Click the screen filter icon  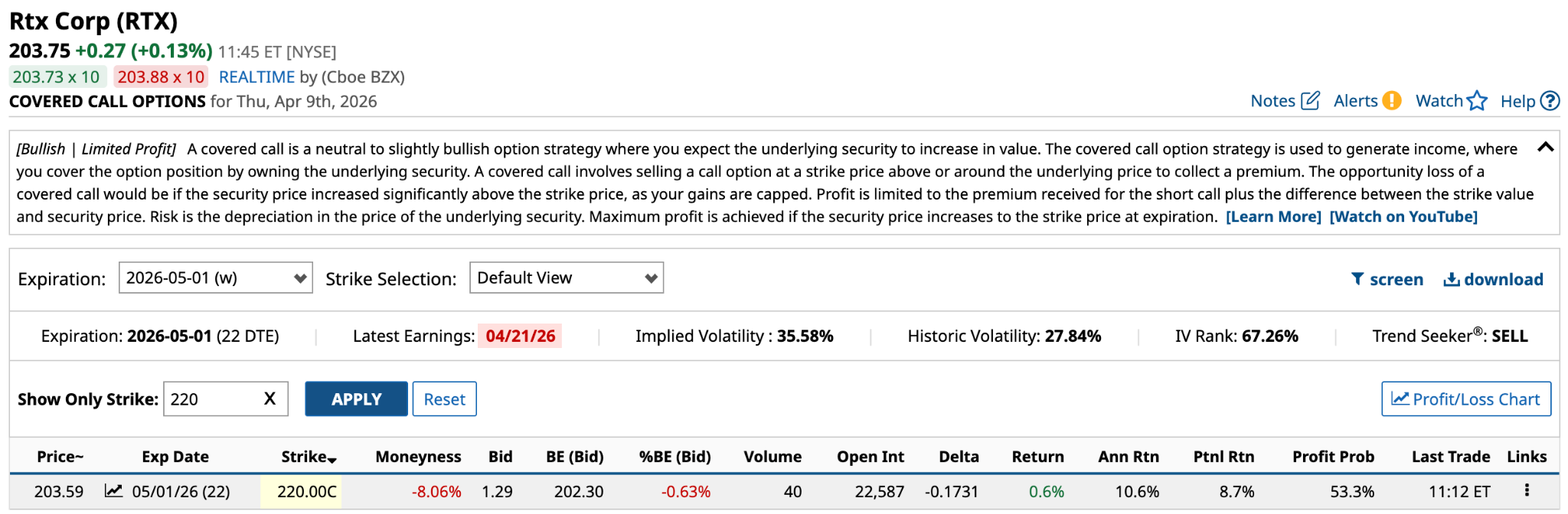(1357, 279)
